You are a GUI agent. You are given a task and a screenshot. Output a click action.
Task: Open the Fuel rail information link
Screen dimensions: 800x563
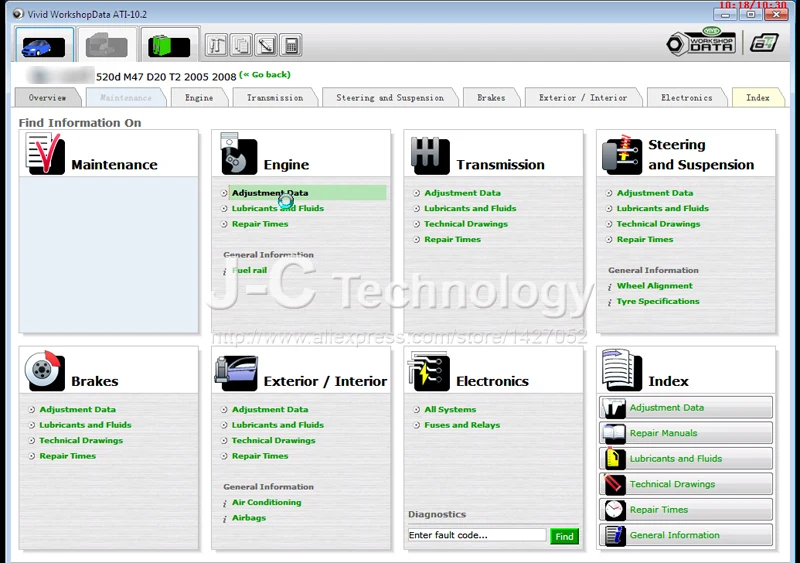[x=249, y=270]
